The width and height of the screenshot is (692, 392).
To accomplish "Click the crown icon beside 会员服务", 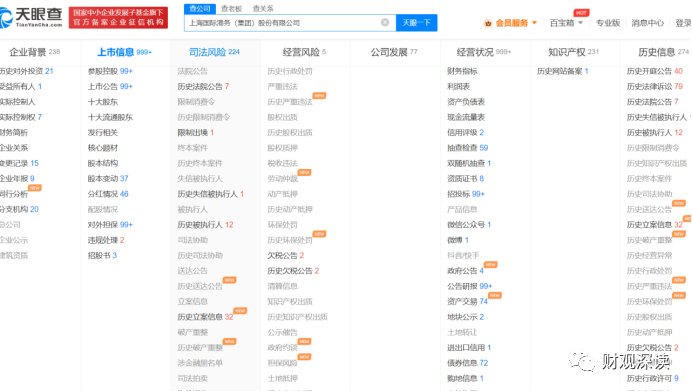I will click(488, 23).
